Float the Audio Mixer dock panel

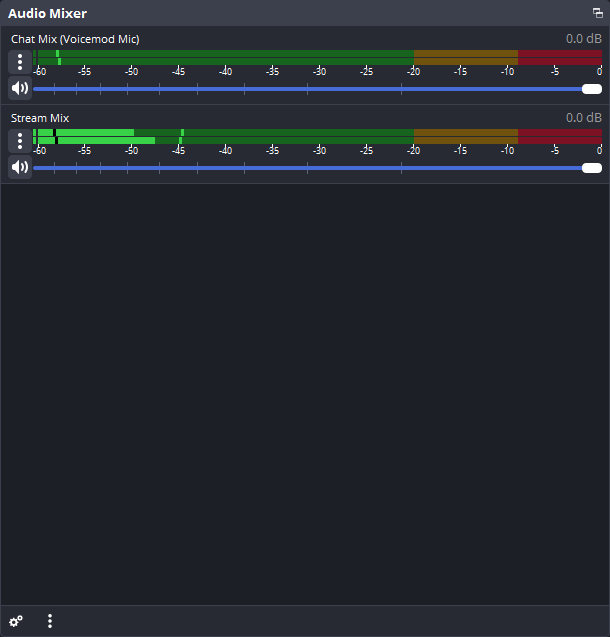pos(598,13)
